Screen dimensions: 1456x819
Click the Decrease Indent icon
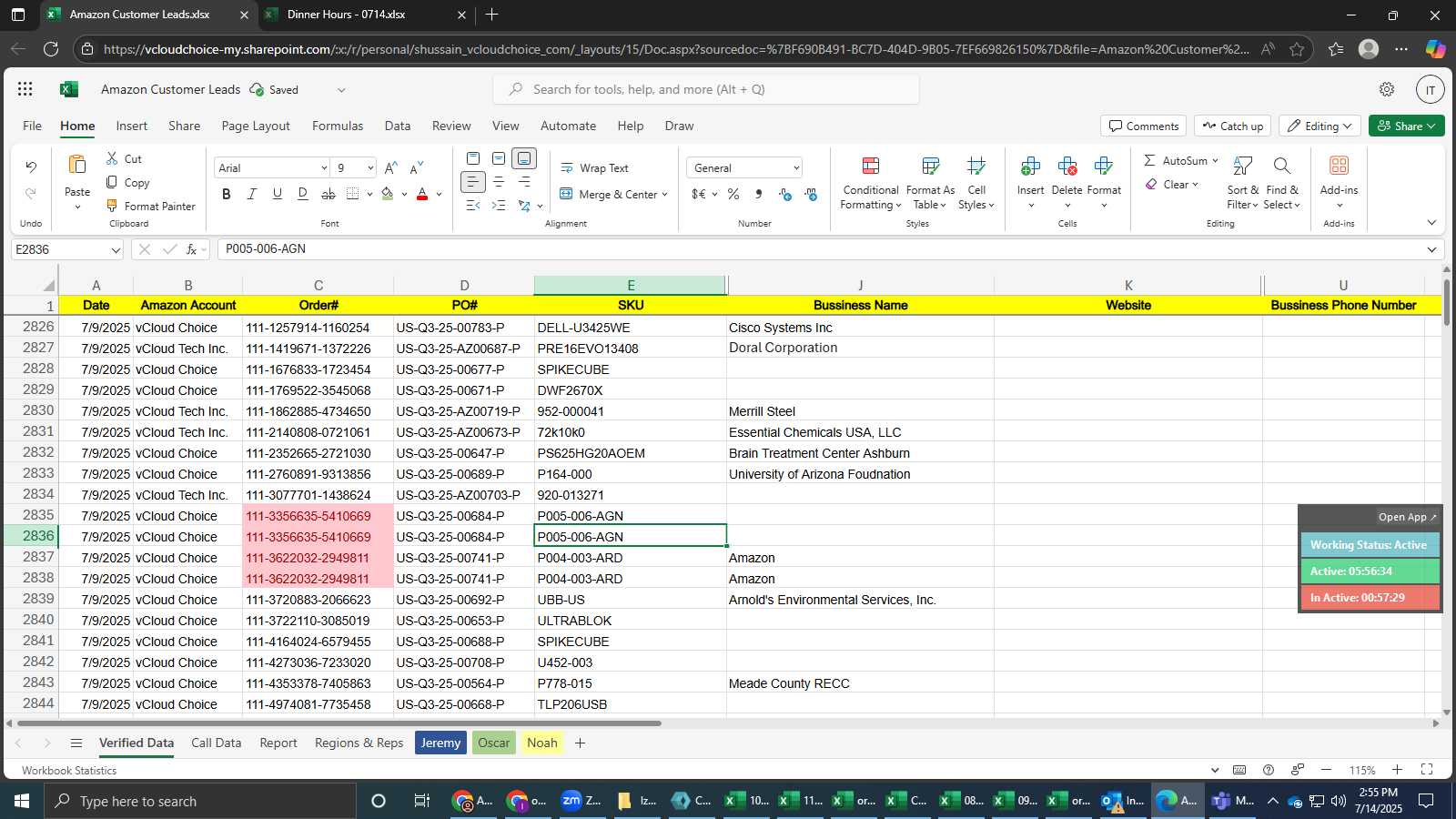click(x=473, y=206)
